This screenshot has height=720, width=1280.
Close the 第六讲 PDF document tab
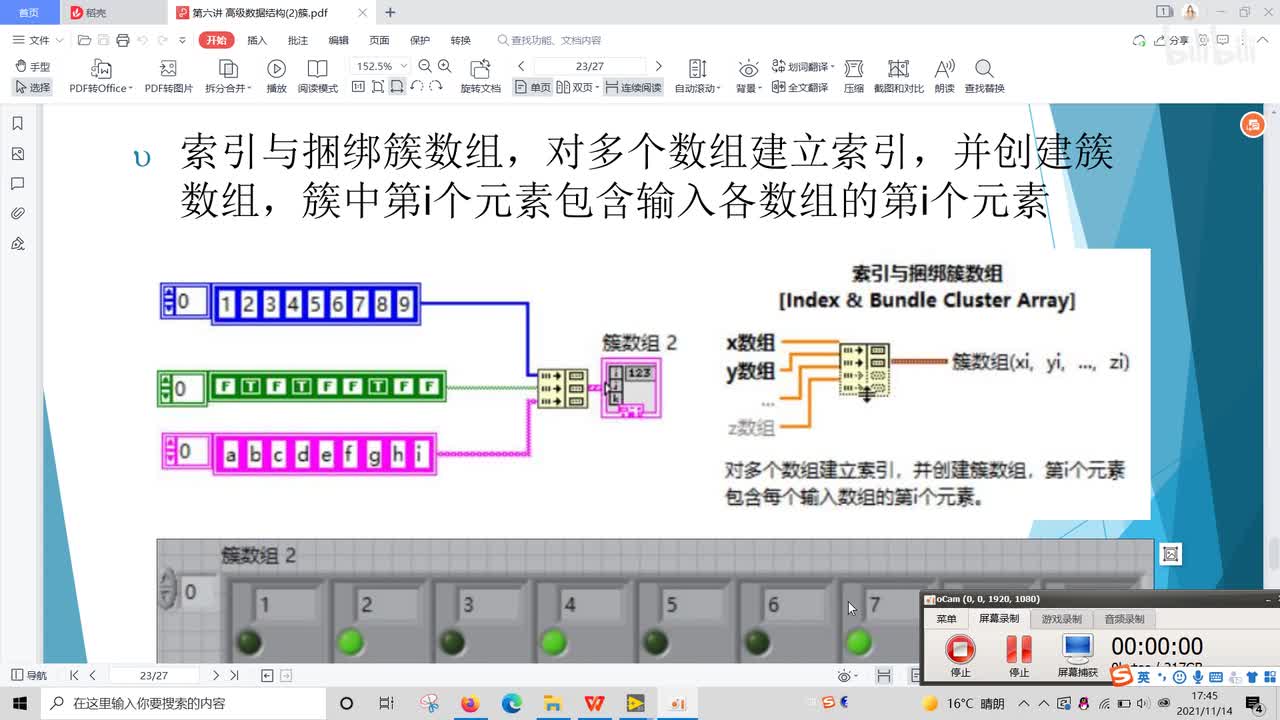(363, 12)
